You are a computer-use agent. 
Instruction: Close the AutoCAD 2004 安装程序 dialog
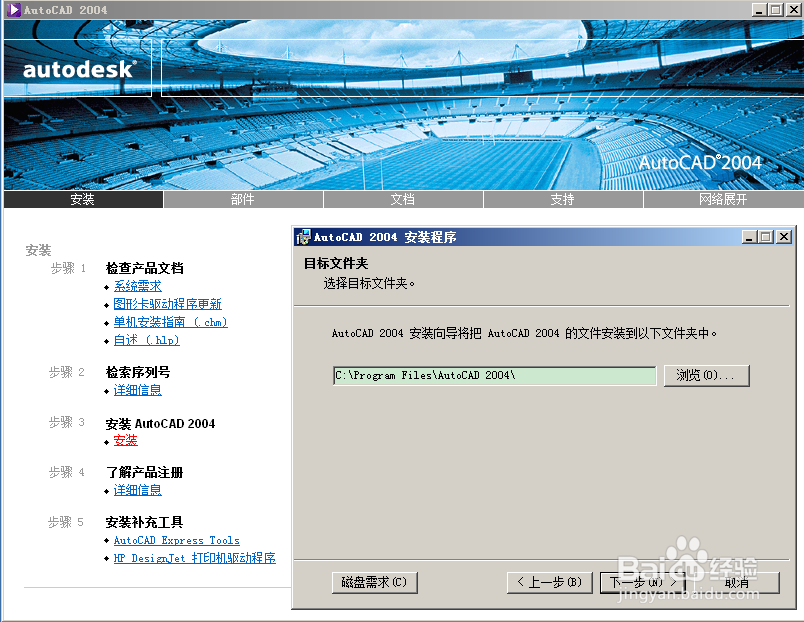tap(783, 237)
